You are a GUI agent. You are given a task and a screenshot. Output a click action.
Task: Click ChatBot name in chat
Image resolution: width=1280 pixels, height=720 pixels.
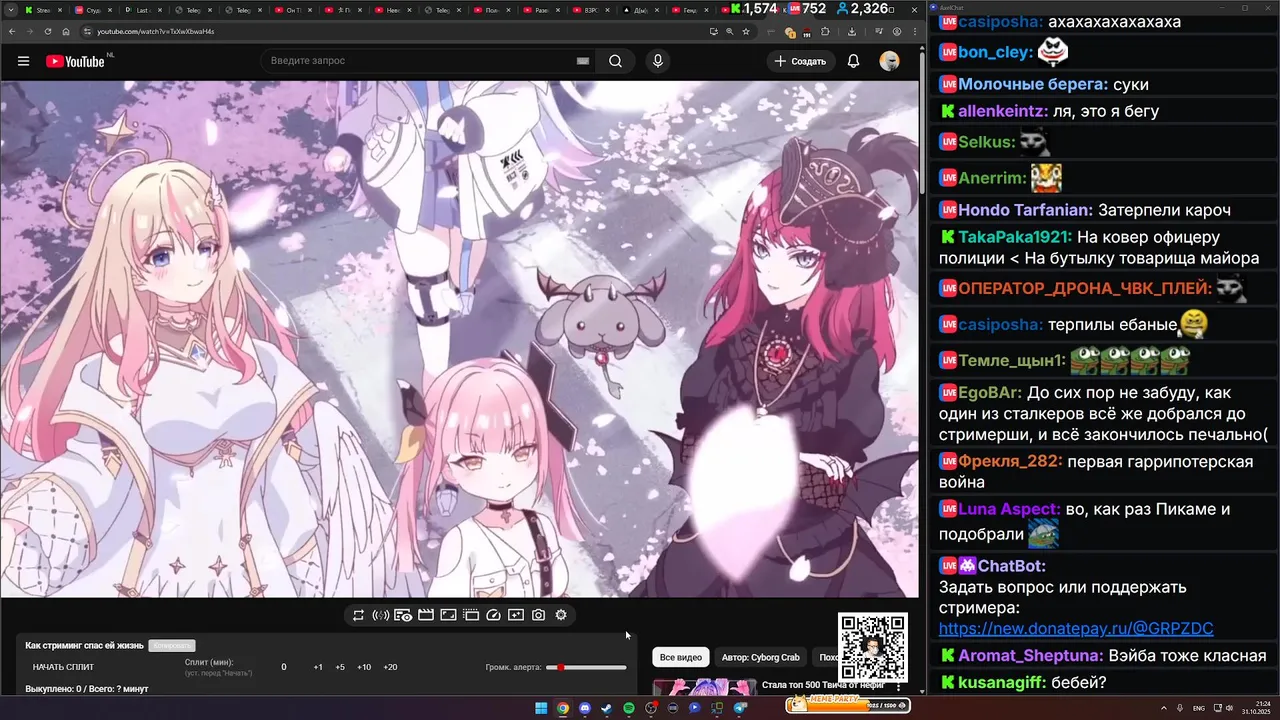click(x=1011, y=567)
